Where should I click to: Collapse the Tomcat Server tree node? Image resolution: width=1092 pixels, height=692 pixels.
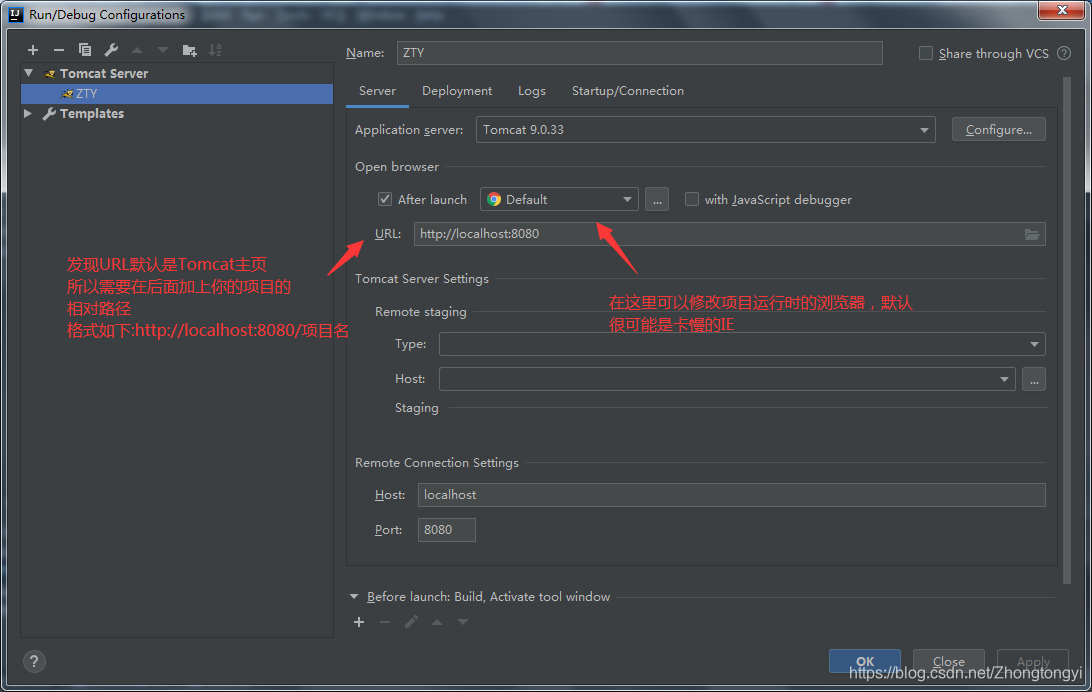click(29, 72)
